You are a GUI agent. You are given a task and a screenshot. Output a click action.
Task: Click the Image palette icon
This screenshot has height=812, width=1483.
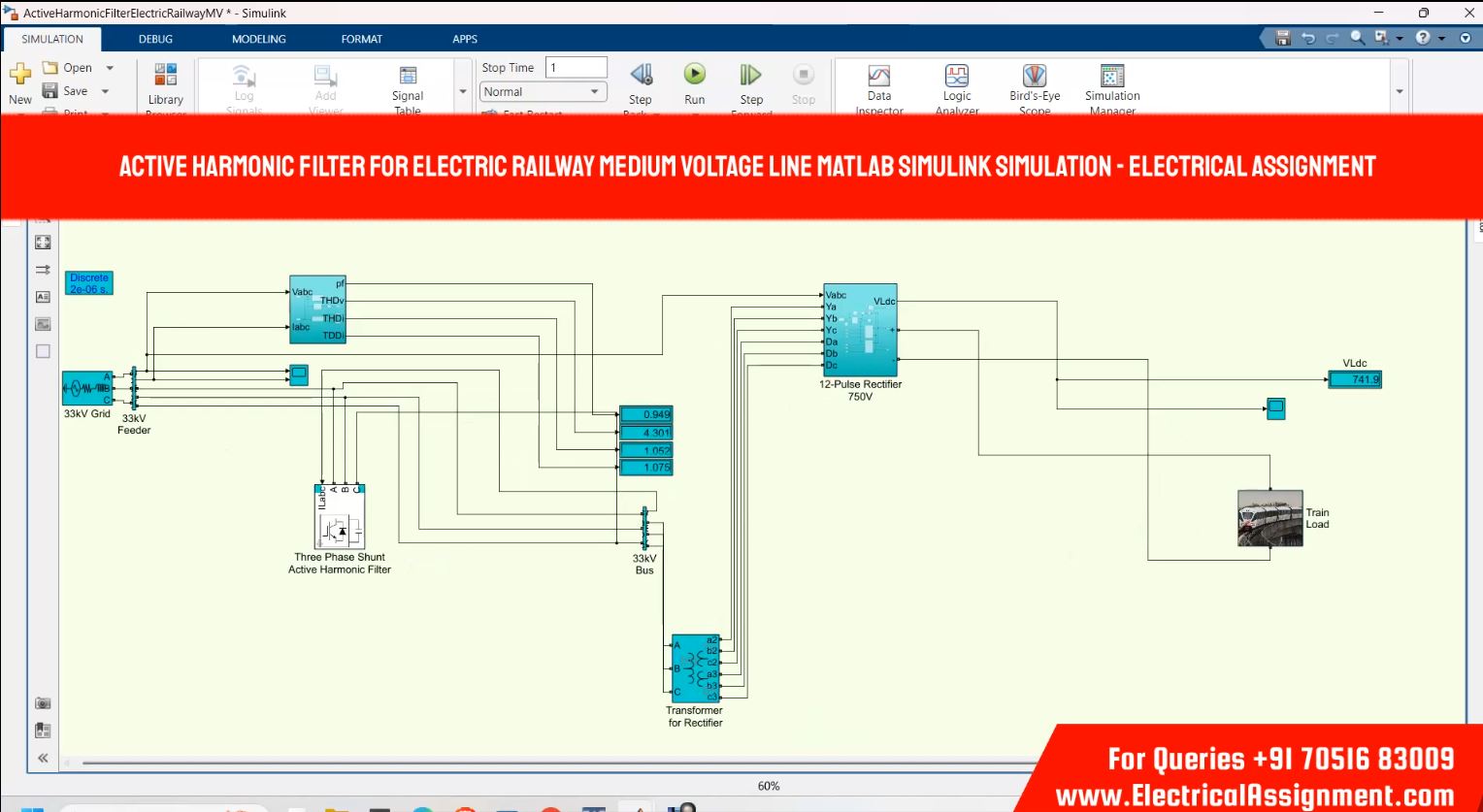(43, 324)
